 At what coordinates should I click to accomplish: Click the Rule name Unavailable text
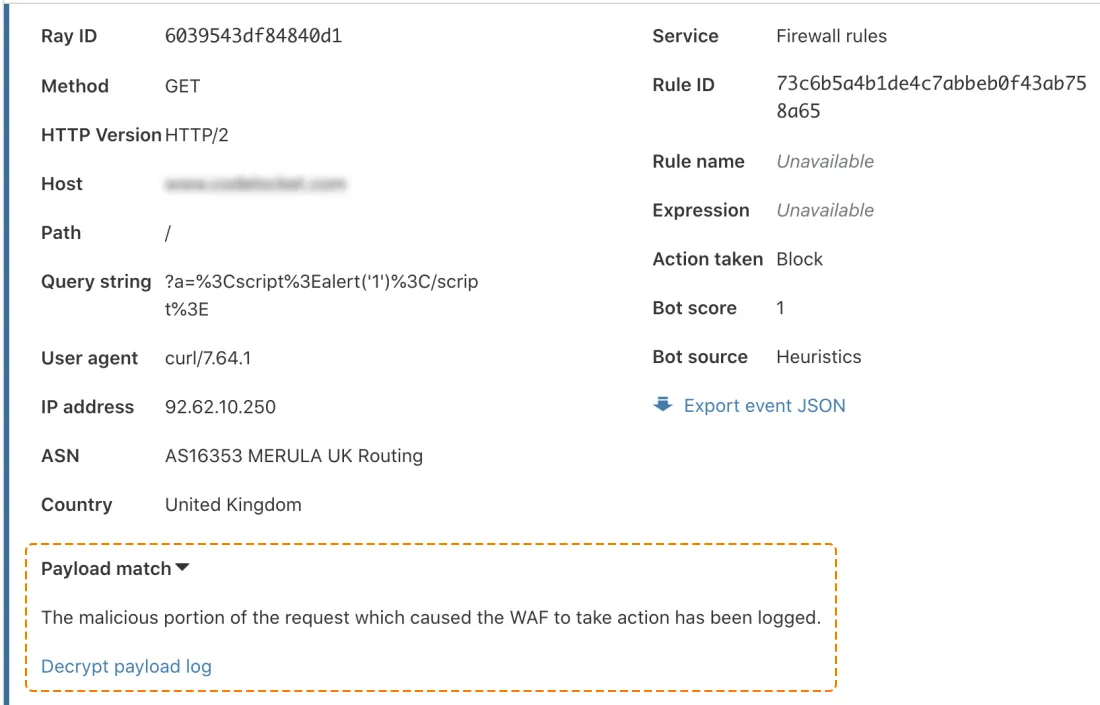[x=824, y=161]
